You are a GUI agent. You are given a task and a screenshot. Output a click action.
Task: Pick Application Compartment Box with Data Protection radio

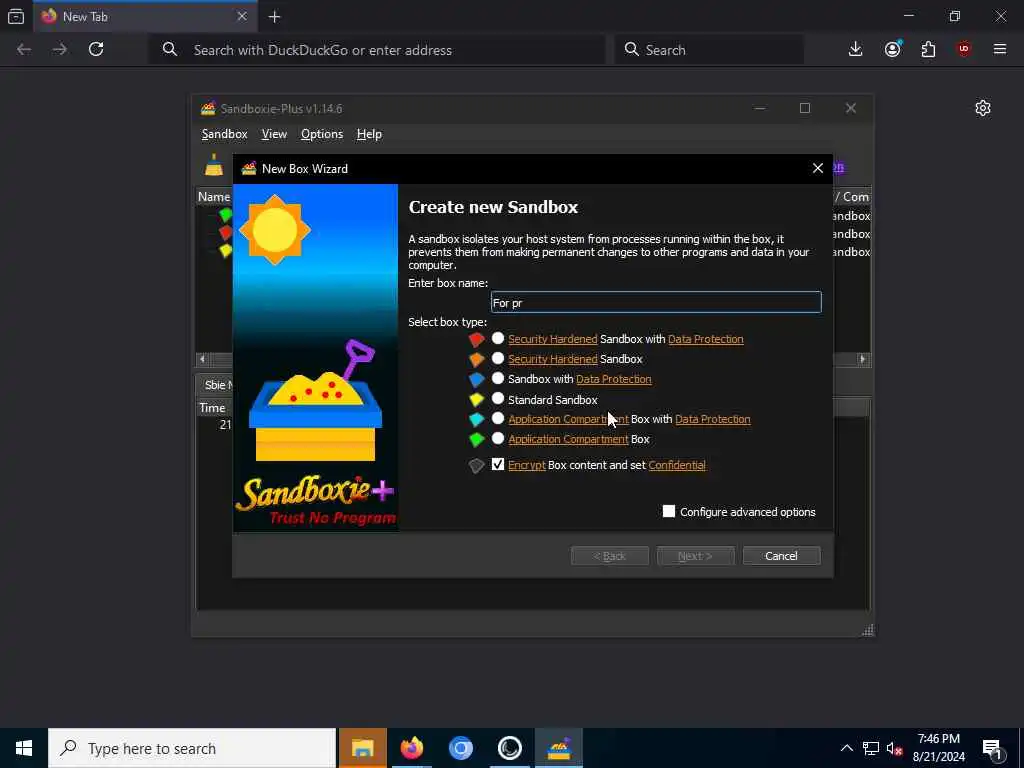[498, 418]
